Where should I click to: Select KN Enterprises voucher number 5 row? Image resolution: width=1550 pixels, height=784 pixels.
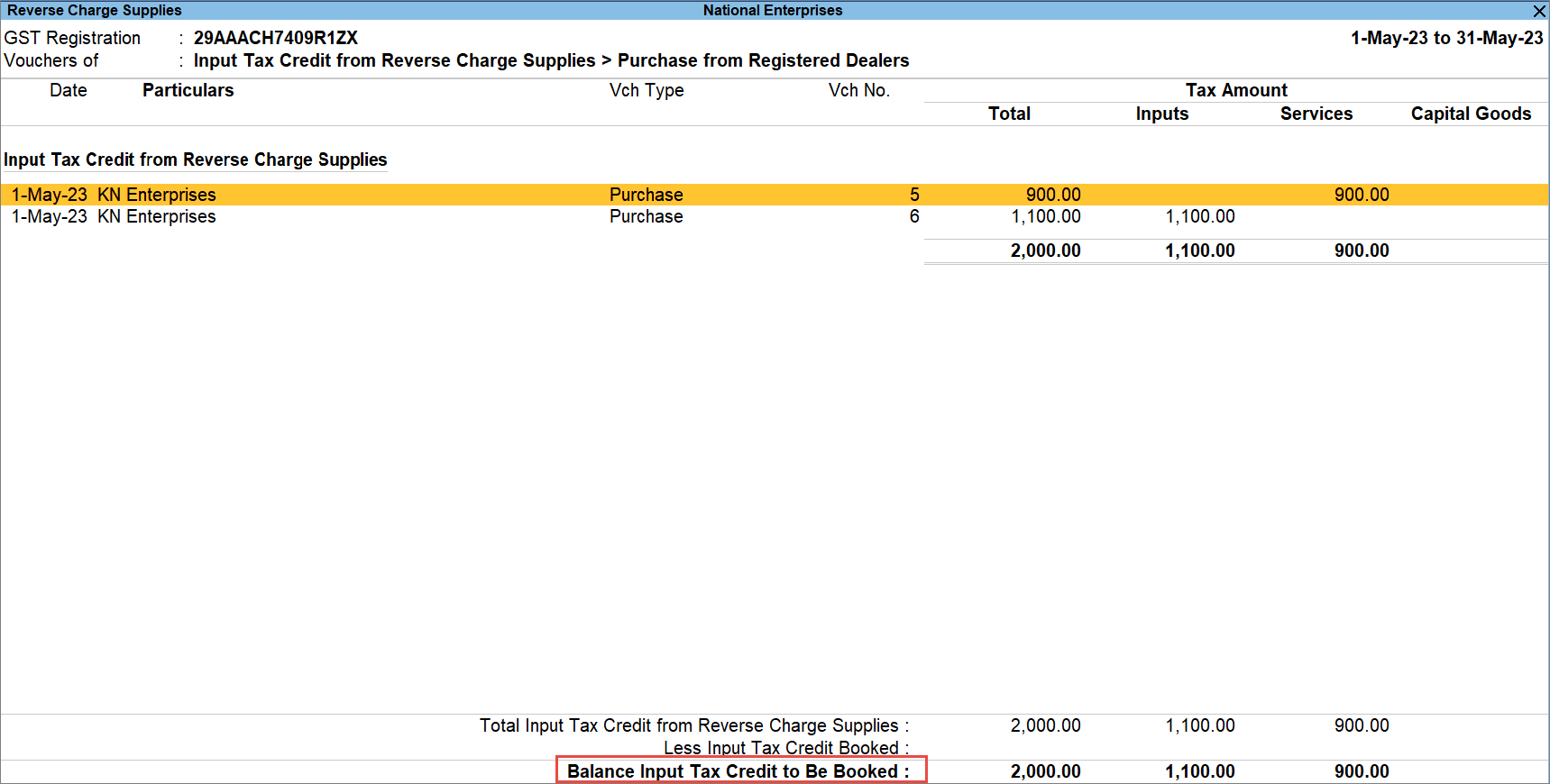pyautogui.click(x=158, y=195)
